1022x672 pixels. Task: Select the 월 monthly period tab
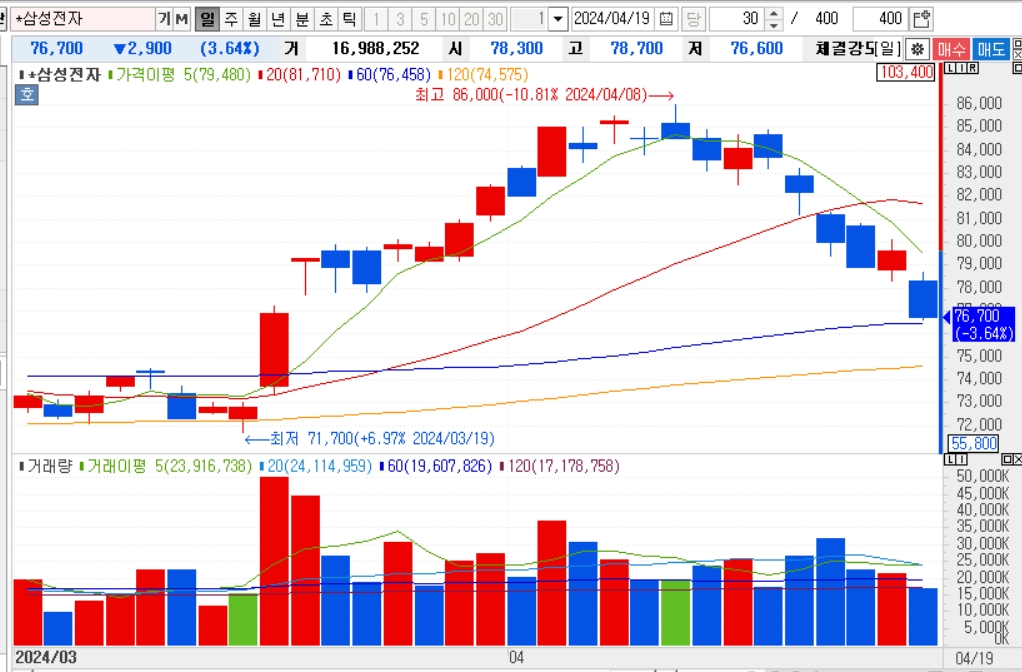254,19
